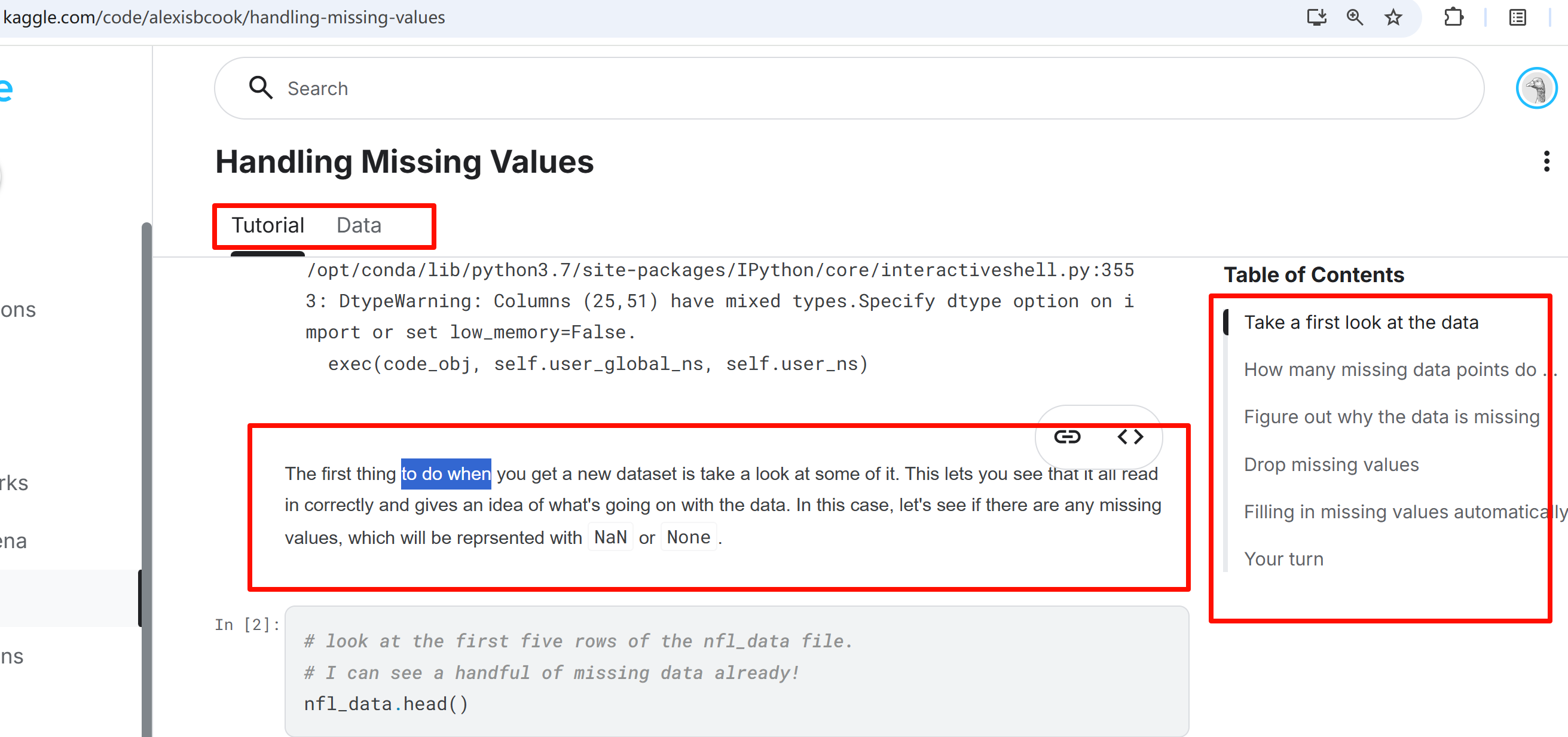The width and height of the screenshot is (1568, 737).
Task: Switch to the Data tab
Action: 359,226
